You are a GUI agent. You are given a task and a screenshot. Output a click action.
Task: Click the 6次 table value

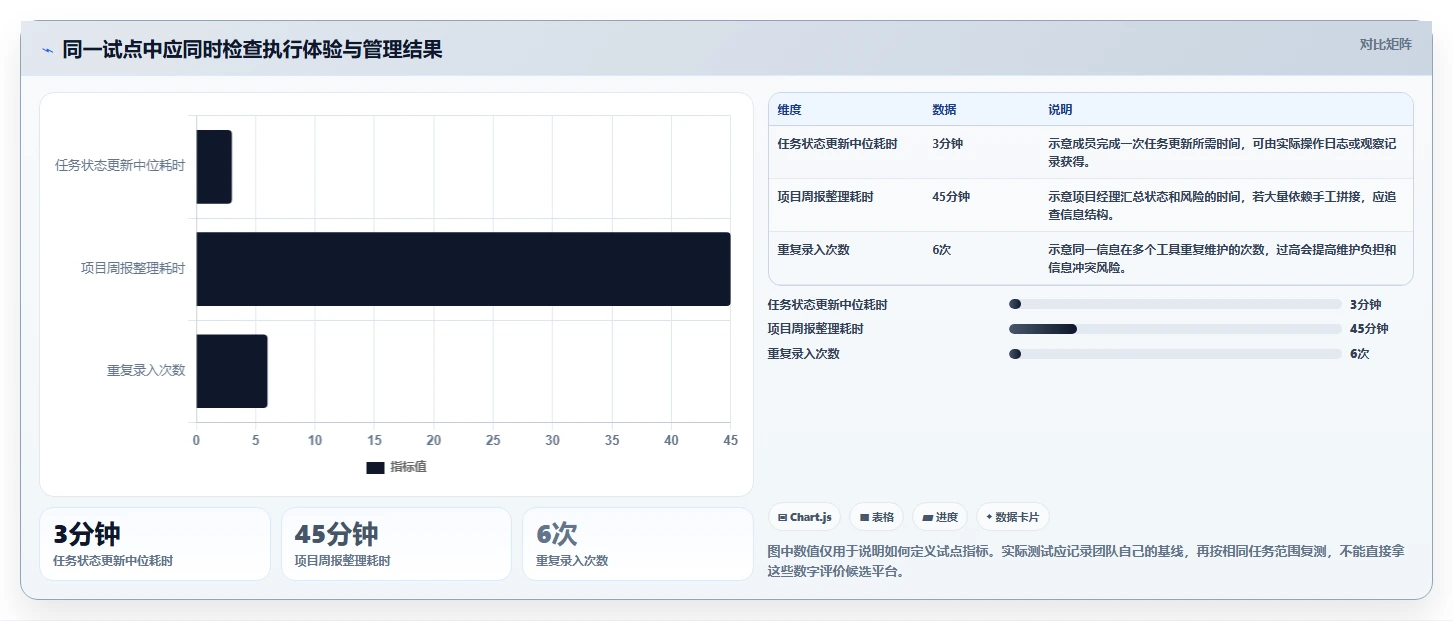point(941,250)
